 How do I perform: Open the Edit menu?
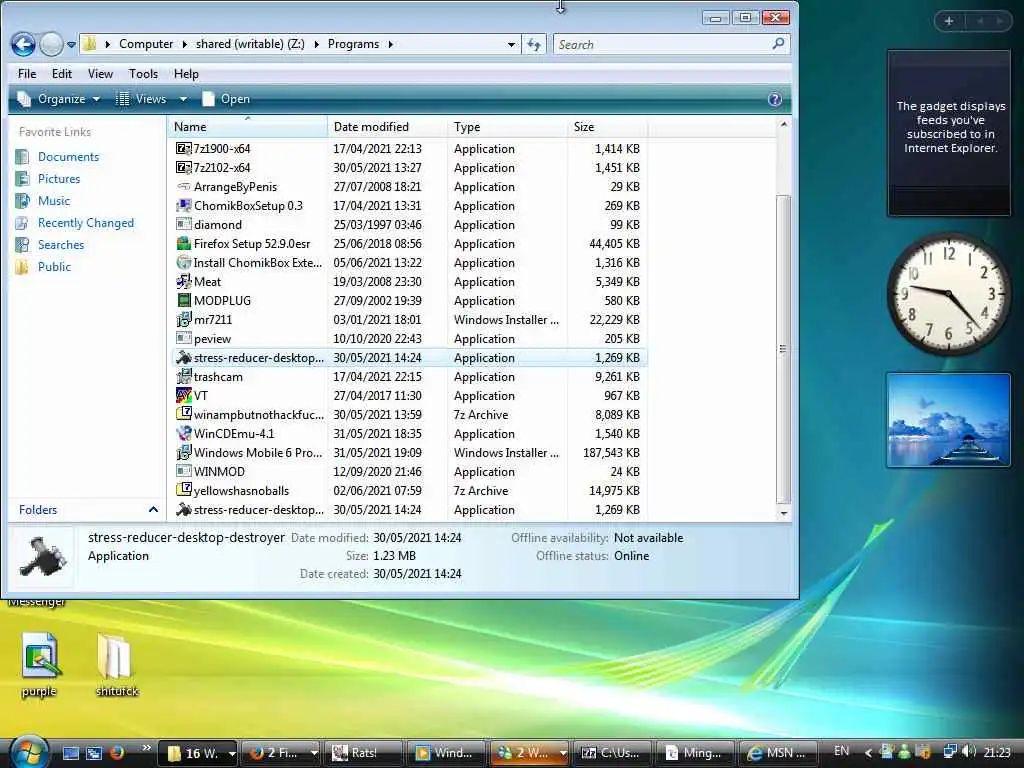61,74
